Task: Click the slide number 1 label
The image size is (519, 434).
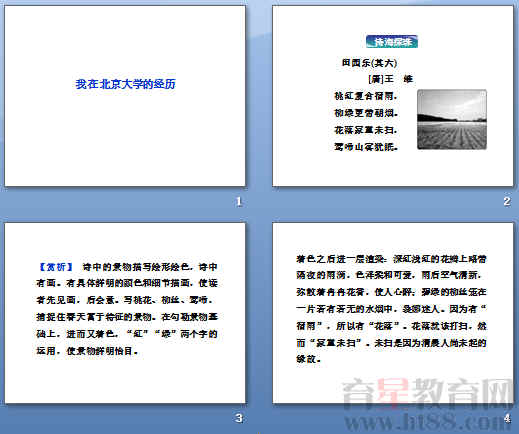Action: coord(239,201)
